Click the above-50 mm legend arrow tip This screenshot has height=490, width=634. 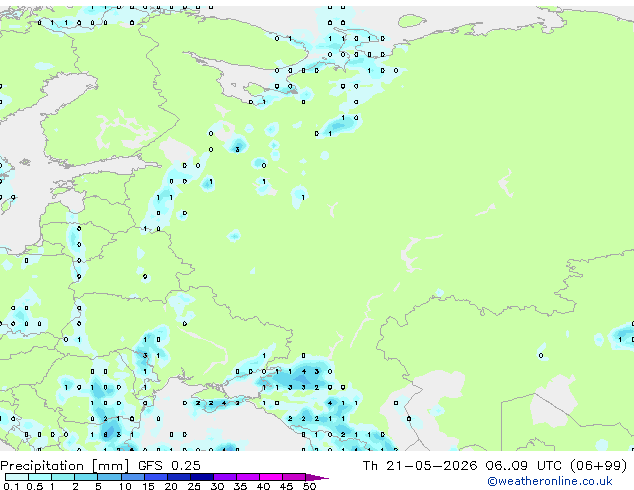pyautogui.click(x=317, y=477)
